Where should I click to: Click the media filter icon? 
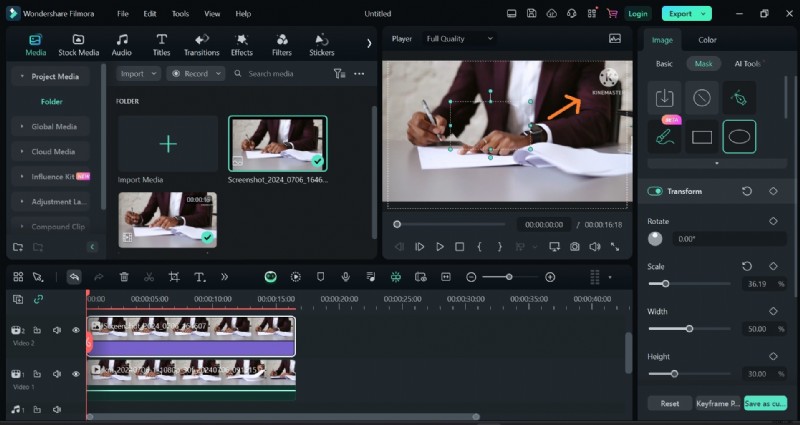pyautogui.click(x=339, y=73)
